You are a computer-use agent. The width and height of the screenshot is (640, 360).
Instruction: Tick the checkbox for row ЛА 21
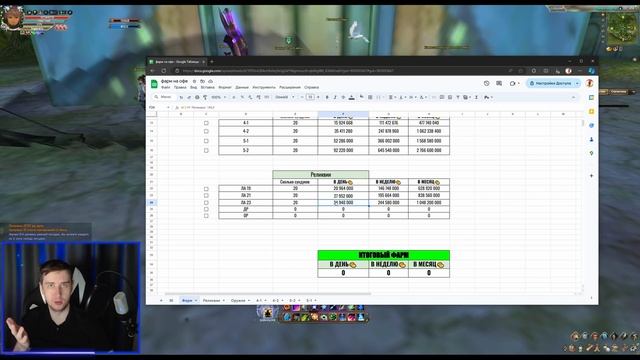pos(206,196)
